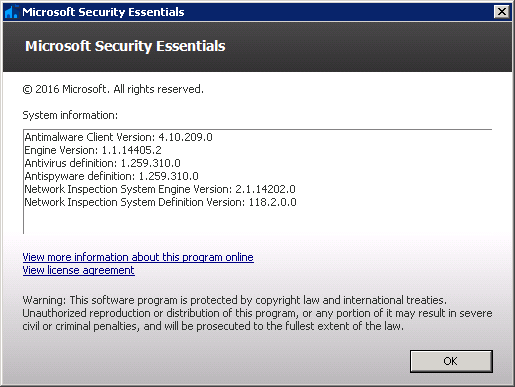Click the copyright 2016 Microsoft text
This screenshot has height=387, width=515.
113,89
